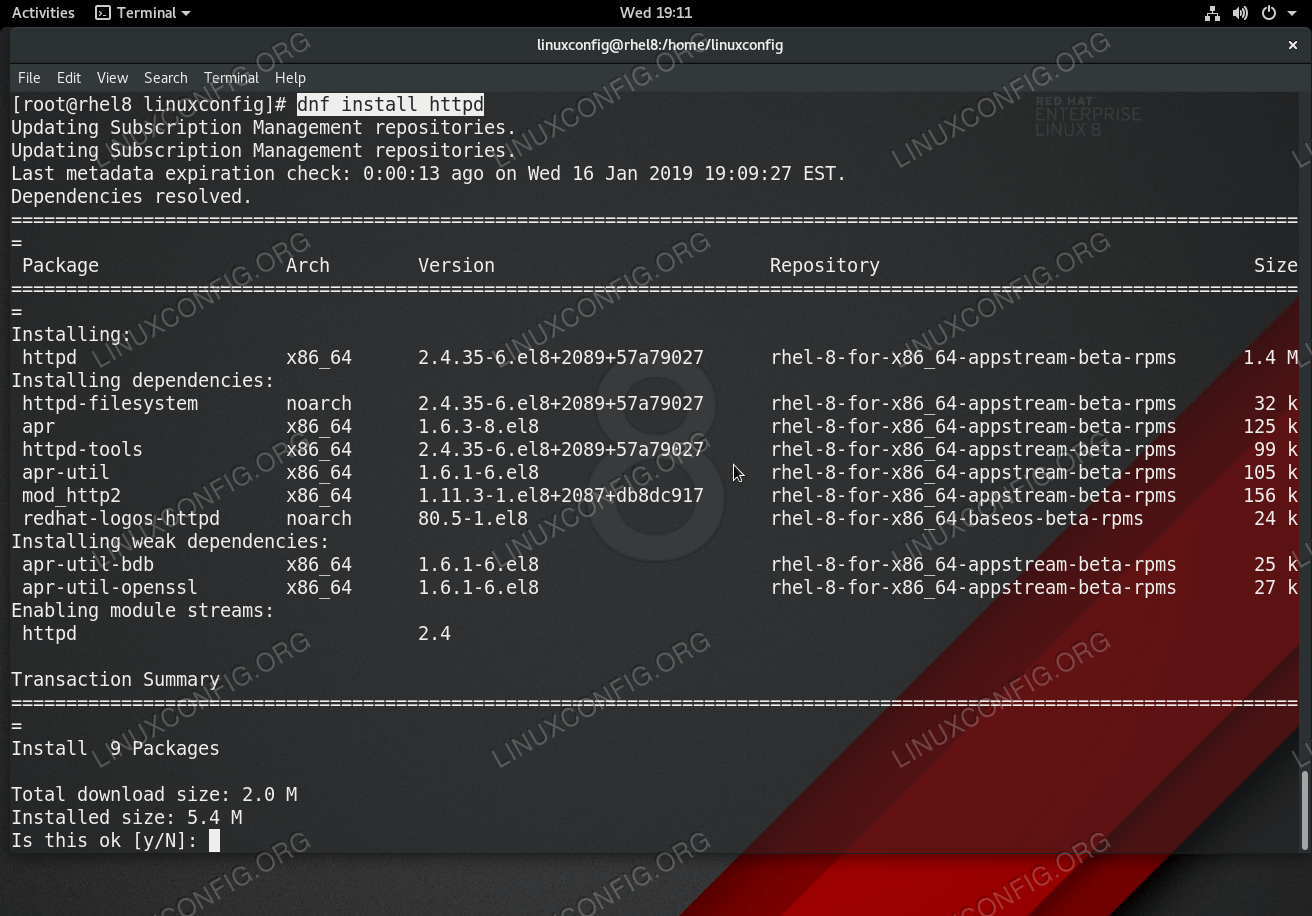
Task: Click the redhat-logos-httpd package name
Action: coord(121,519)
